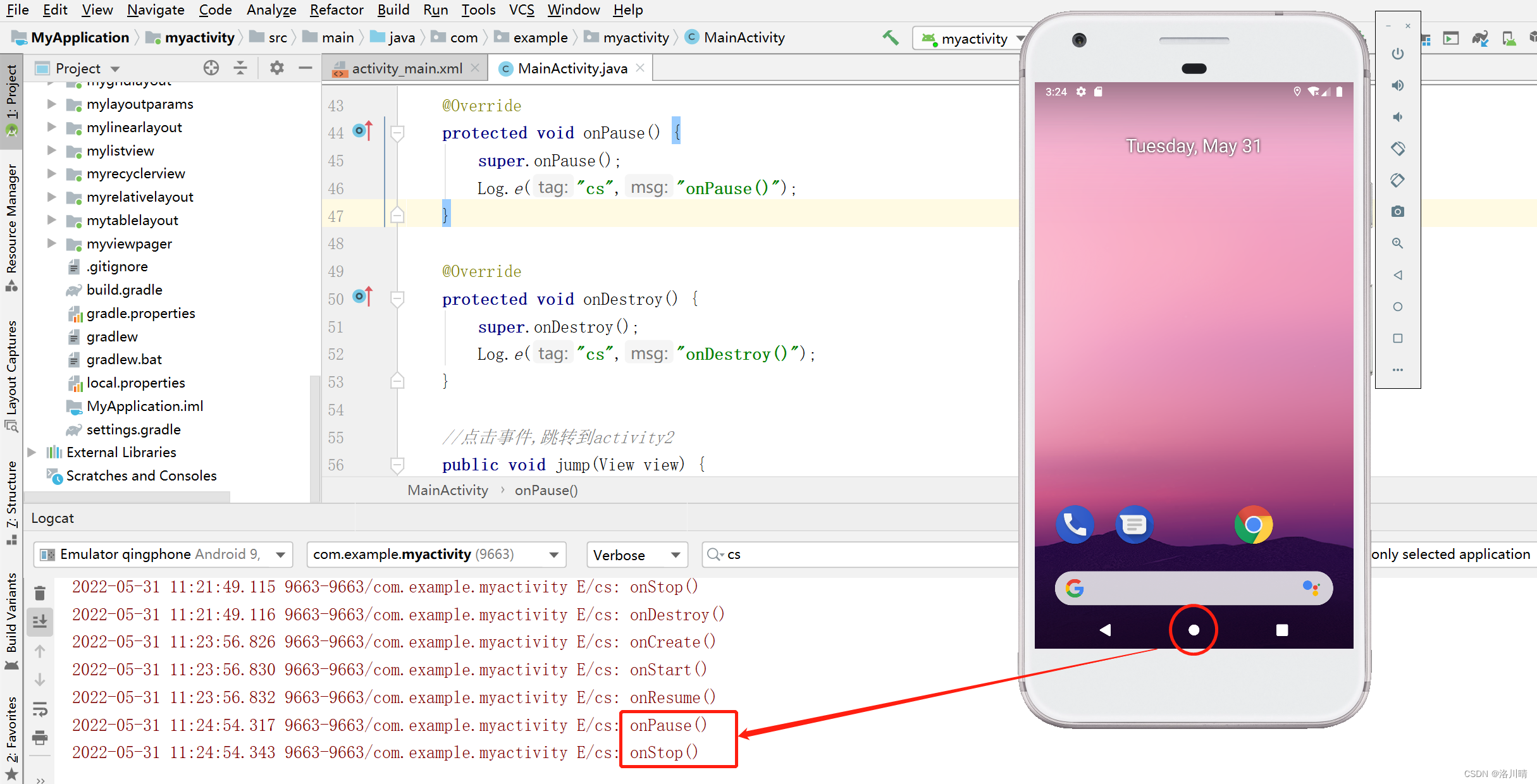1537x784 pixels.
Task: Click MainActivity in the breadcrumb bar
Action: click(x=743, y=37)
